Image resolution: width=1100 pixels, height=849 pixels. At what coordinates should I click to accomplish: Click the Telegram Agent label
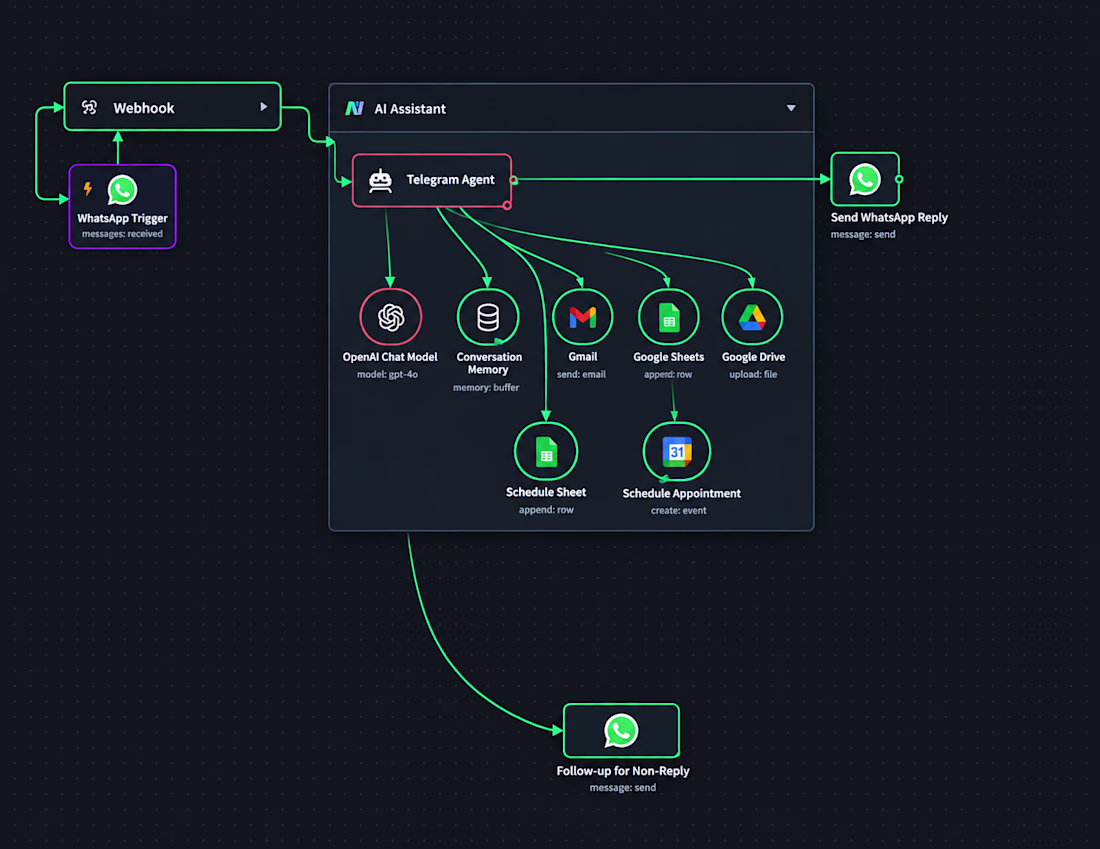(450, 180)
